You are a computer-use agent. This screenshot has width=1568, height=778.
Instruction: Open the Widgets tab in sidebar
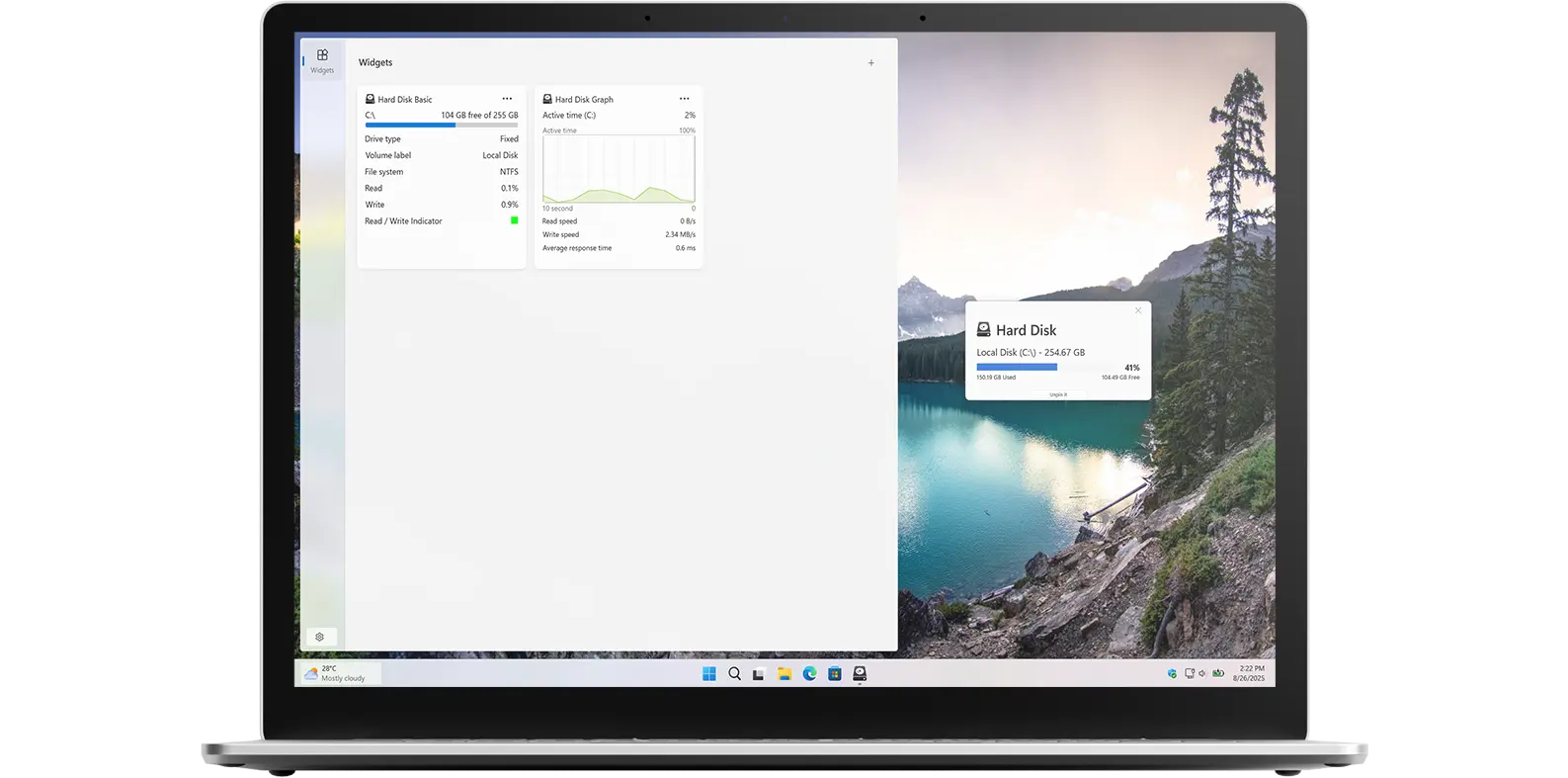click(322, 60)
